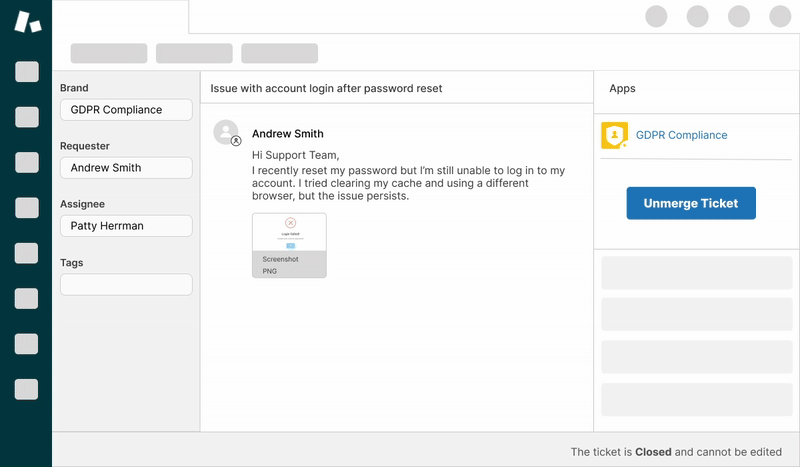
Task: Click Andrew Smith's avatar icon
Action: click(x=227, y=133)
